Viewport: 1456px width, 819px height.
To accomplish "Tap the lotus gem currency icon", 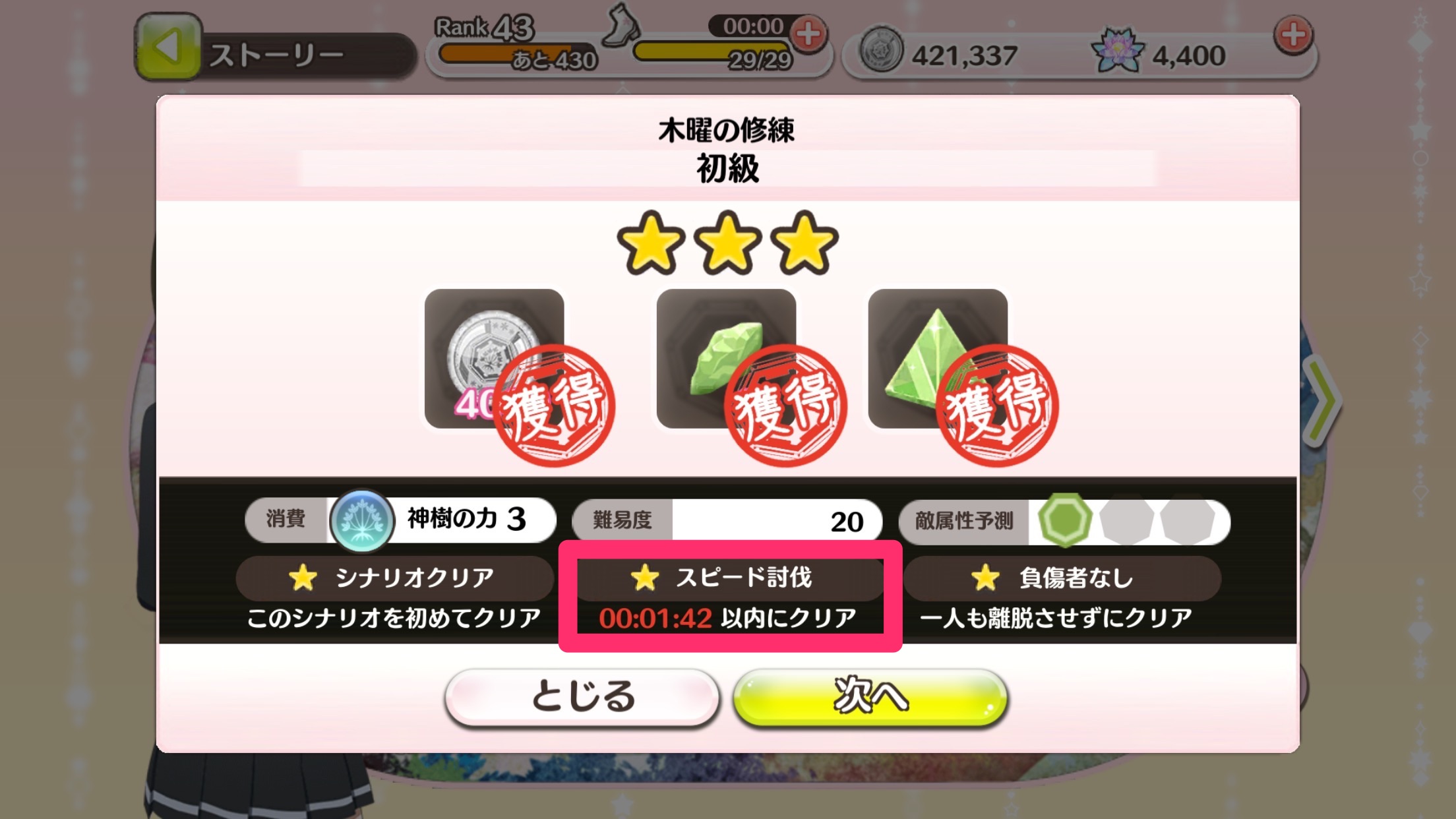I will point(1118,51).
